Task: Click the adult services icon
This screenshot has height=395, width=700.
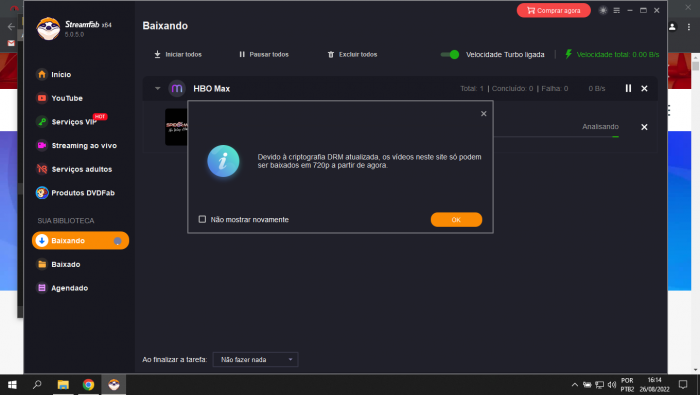Action: pos(42,169)
